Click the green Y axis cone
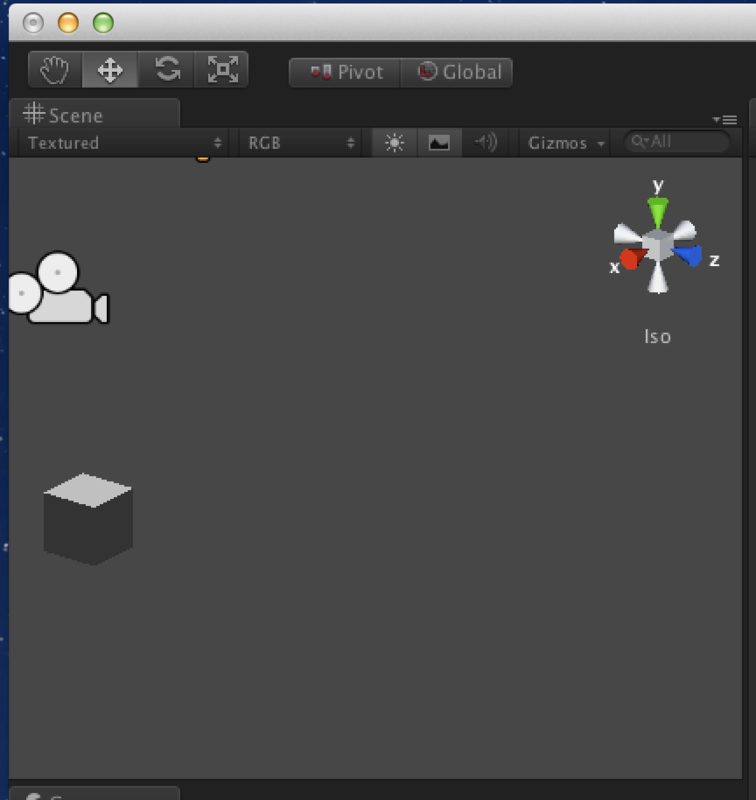The height and width of the screenshot is (800, 756). tap(658, 212)
